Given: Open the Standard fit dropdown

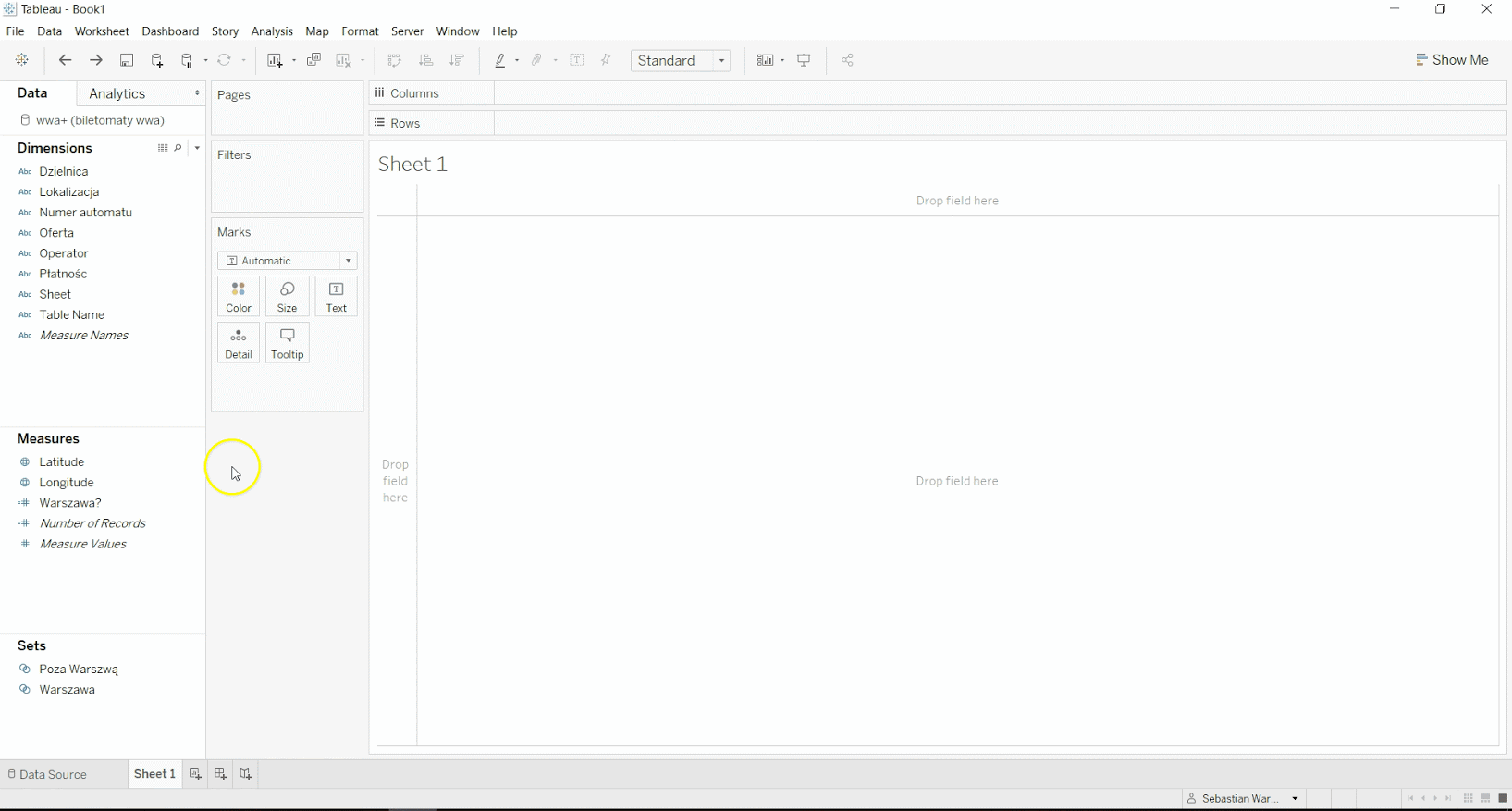Looking at the screenshot, I should click(x=681, y=61).
